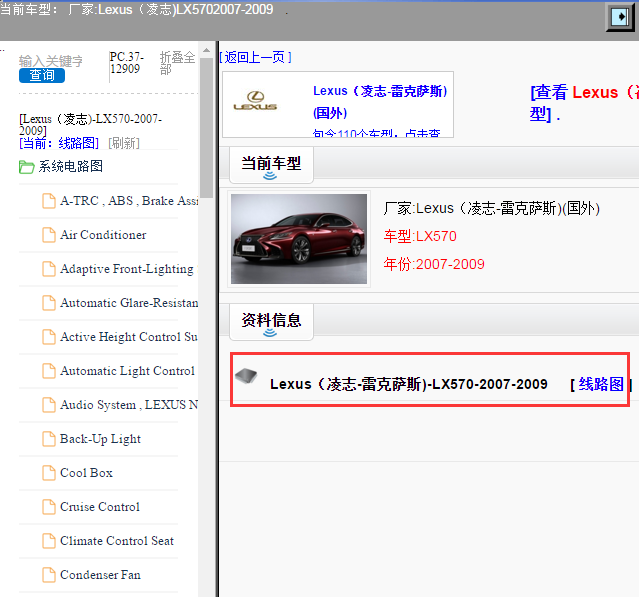Click the 输入关键字 keyword input field
This screenshot has height=597, width=639.
(51, 61)
